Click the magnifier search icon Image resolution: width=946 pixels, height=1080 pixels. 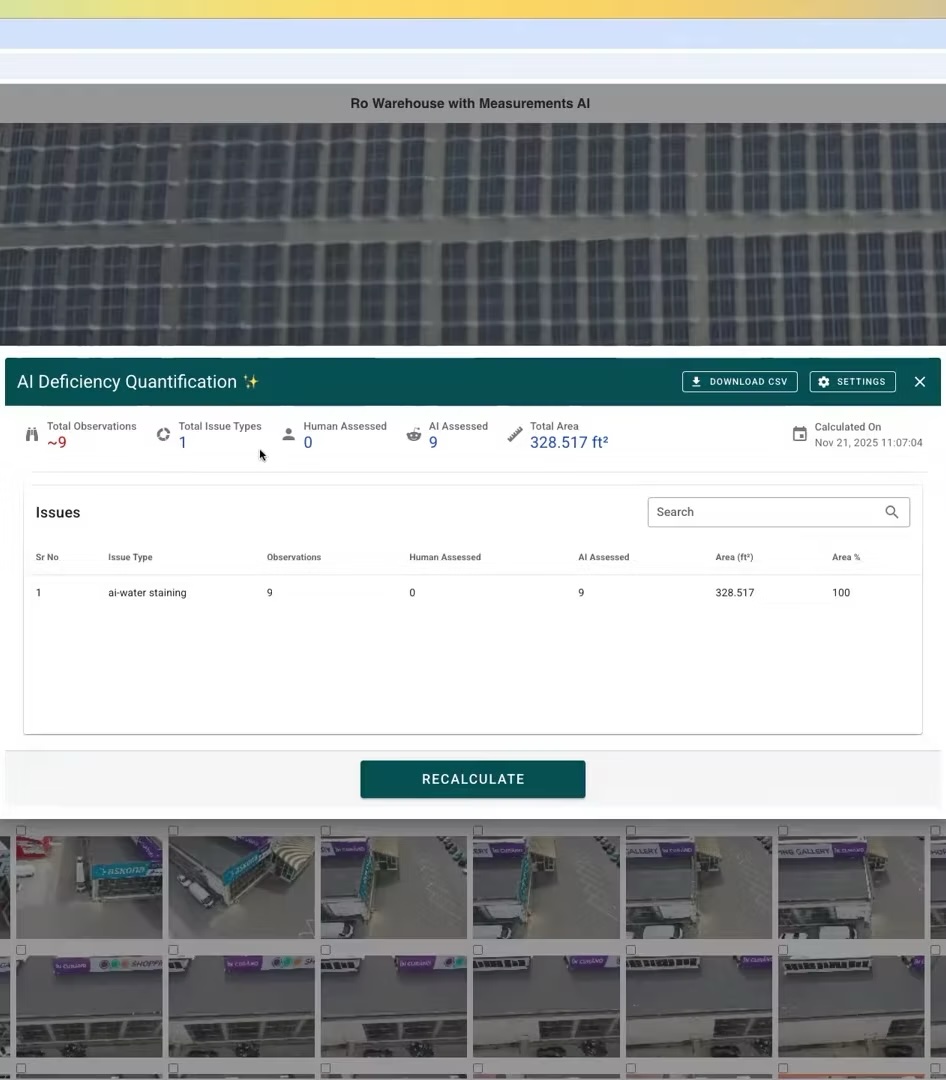tap(892, 512)
